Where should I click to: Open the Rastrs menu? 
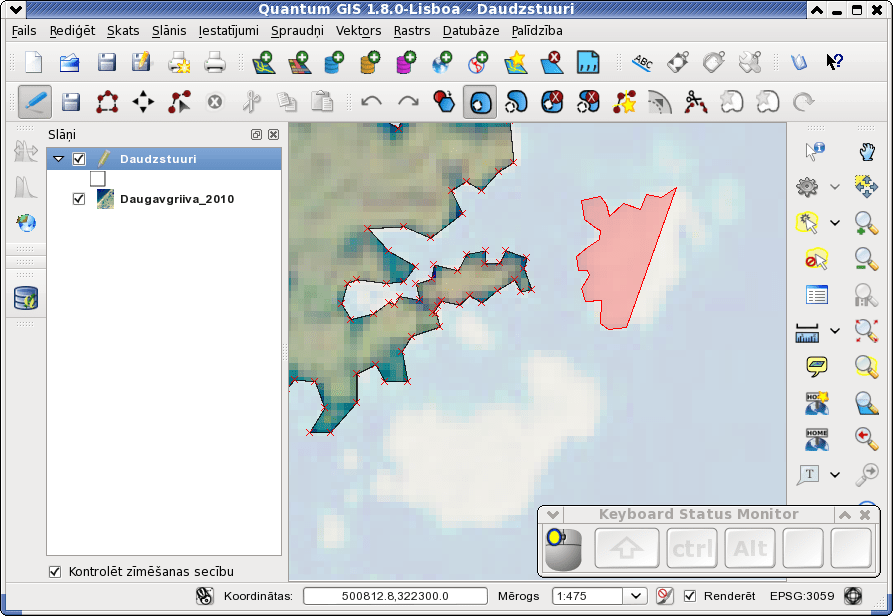412,31
